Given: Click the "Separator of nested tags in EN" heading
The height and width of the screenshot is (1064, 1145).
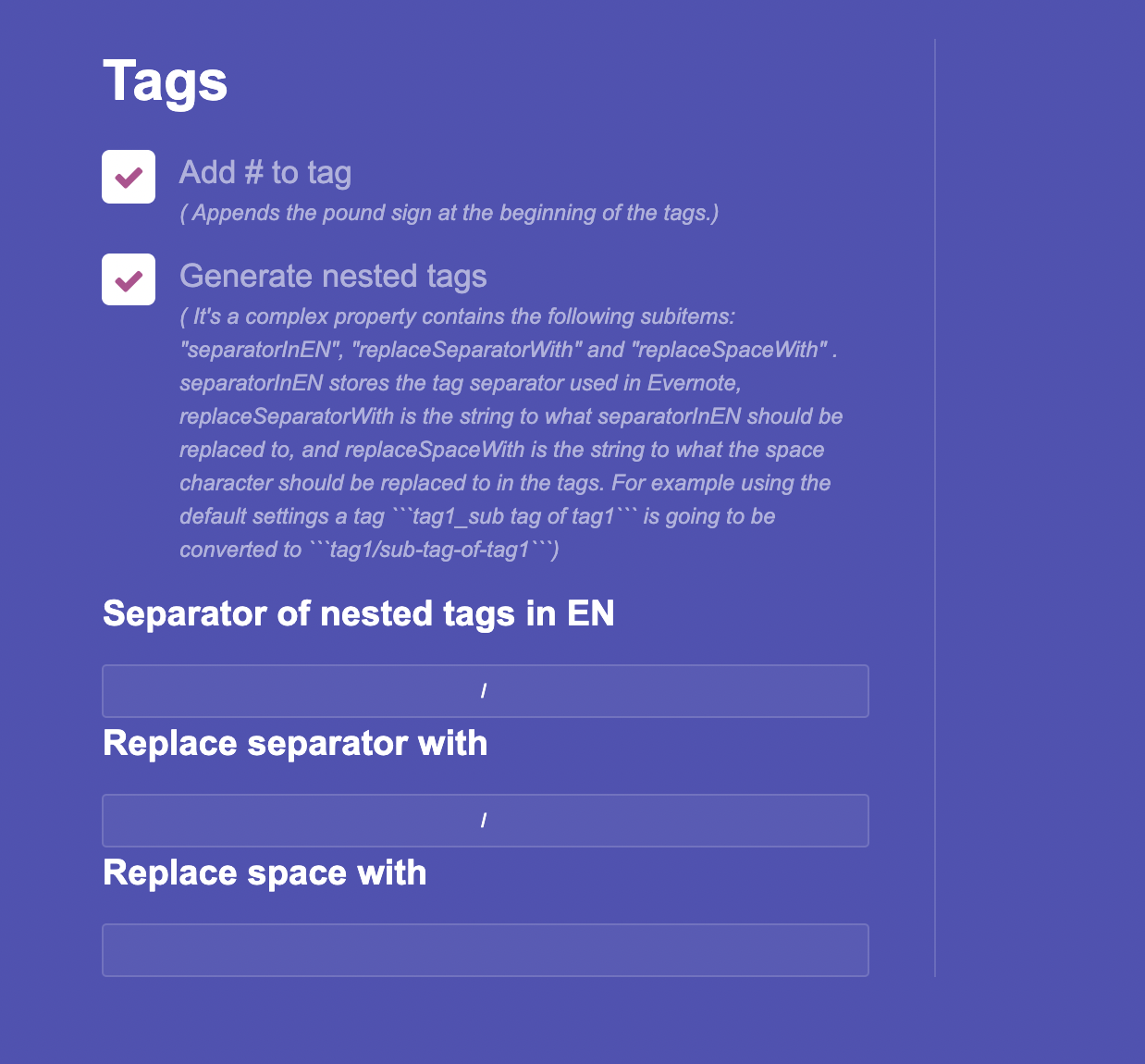Looking at the screenshot, I should click(x=359, y=613).
